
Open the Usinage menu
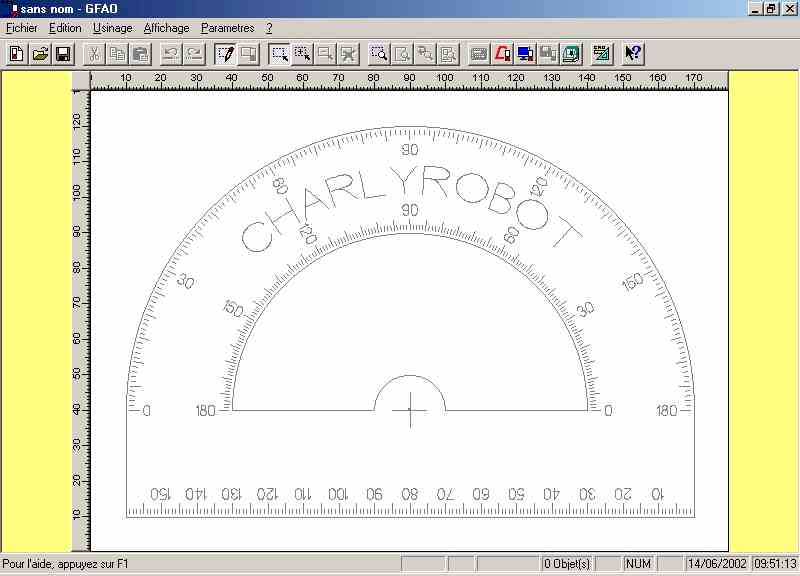coord(113,28)
